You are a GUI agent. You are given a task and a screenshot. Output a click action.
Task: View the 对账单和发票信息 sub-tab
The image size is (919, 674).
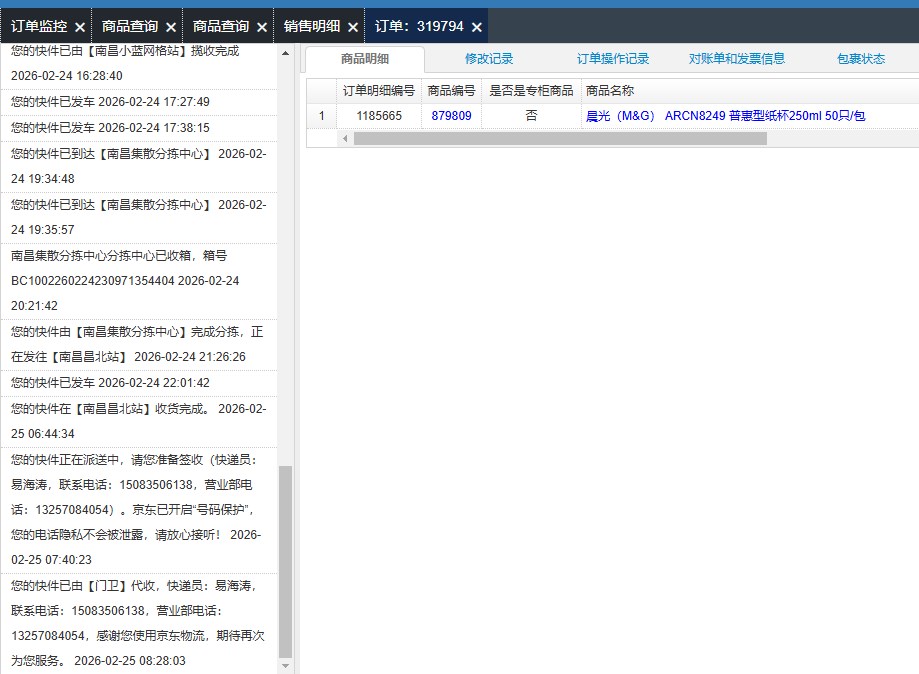point(737,59)
